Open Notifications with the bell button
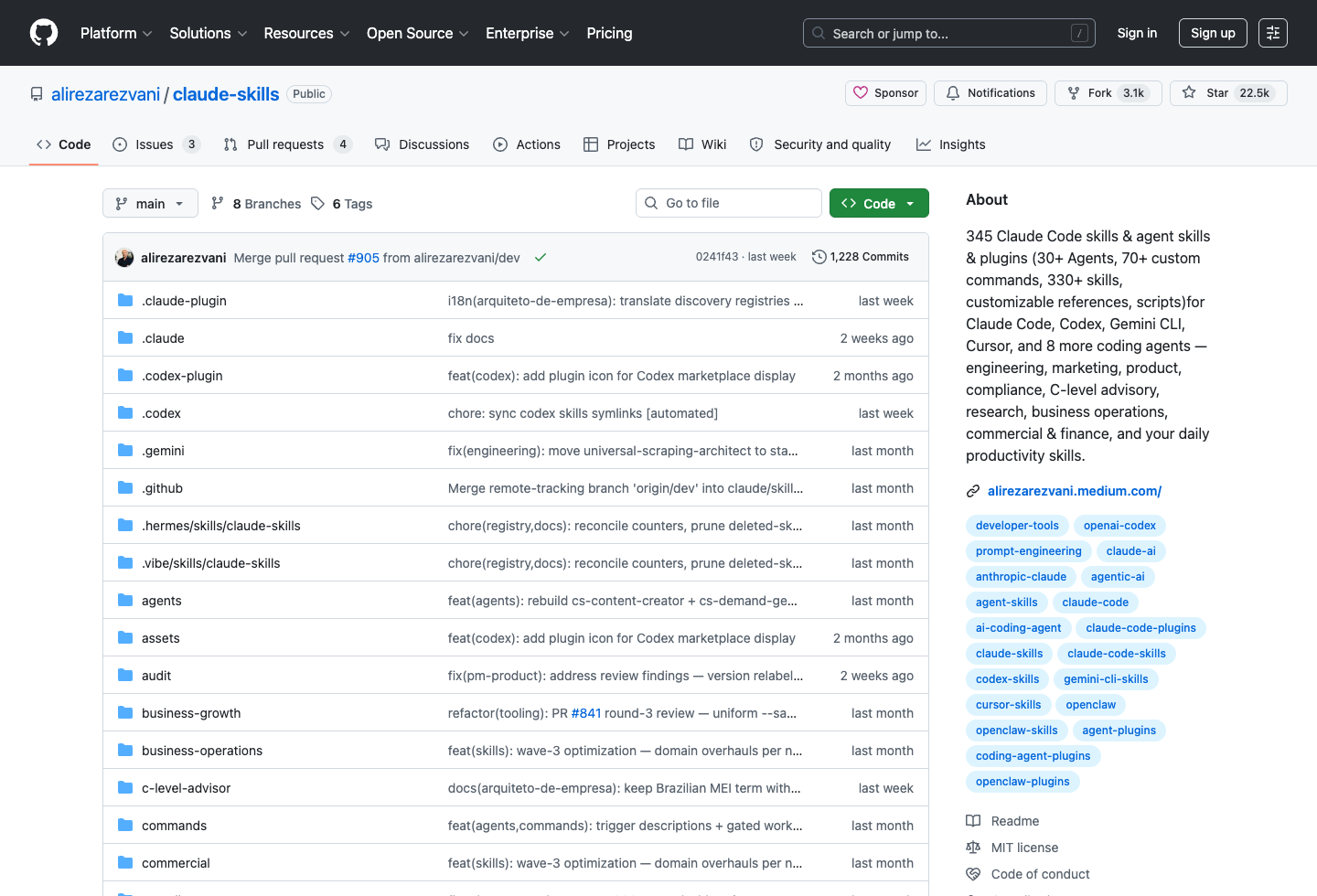This screenshot has height=896, width=1317. pyautogui.click(x=990, y=93)
